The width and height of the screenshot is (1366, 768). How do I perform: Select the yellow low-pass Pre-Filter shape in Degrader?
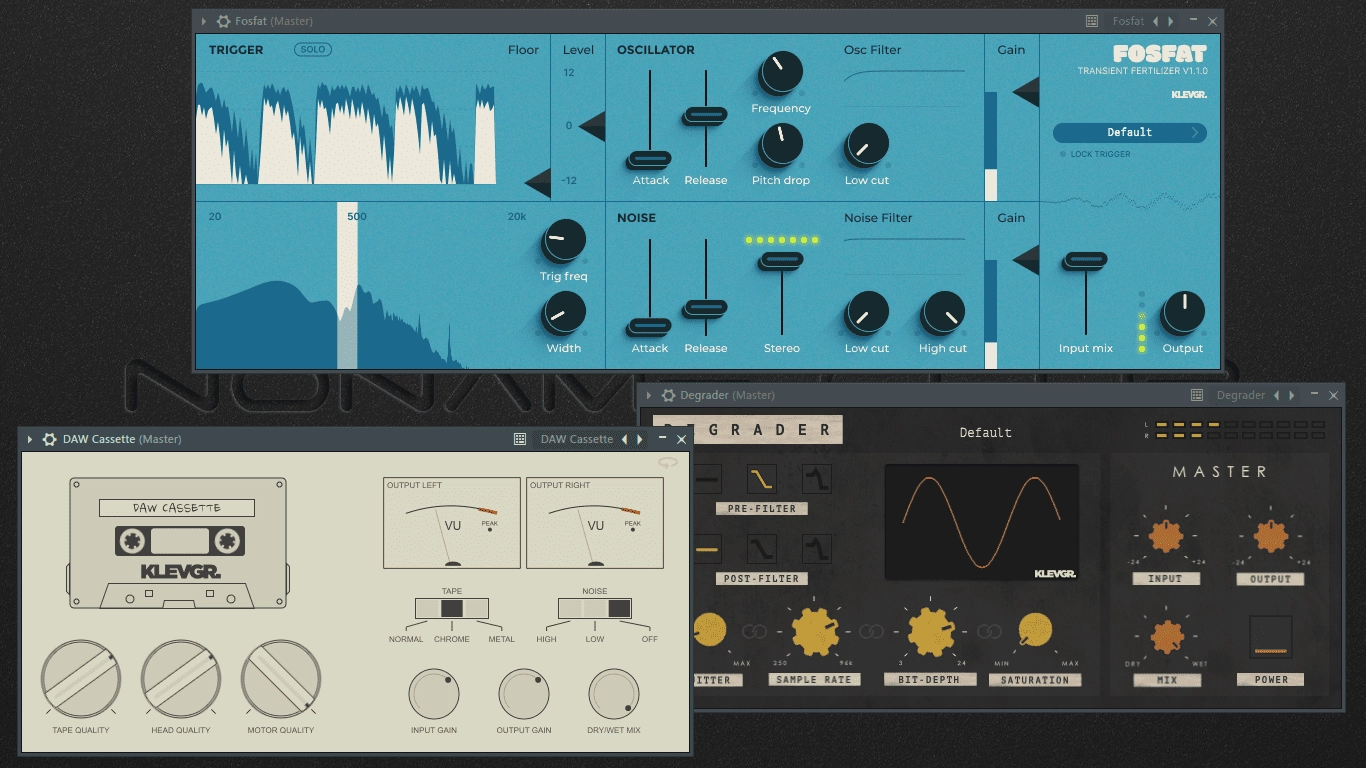click(762, 479)
